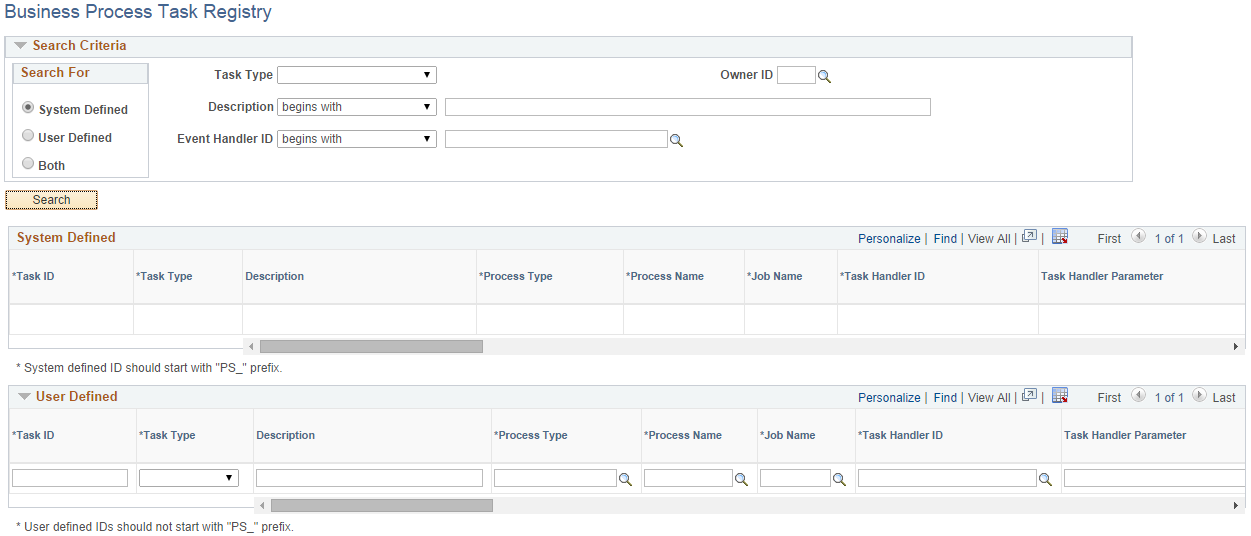Look up Task Handler ID in User Defined row
The image size is (1251, 536).
click(1045, 480)
